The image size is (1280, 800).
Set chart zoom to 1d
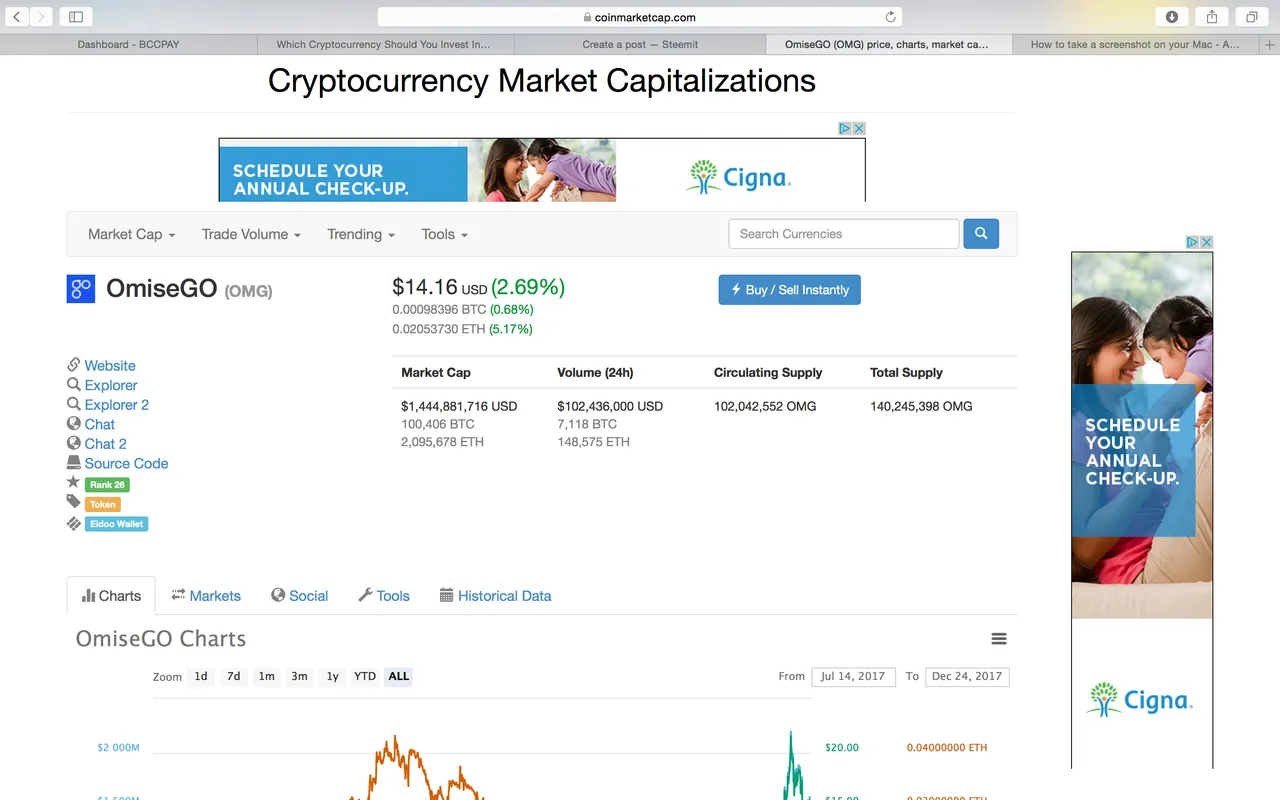click(x=201, y=677)
